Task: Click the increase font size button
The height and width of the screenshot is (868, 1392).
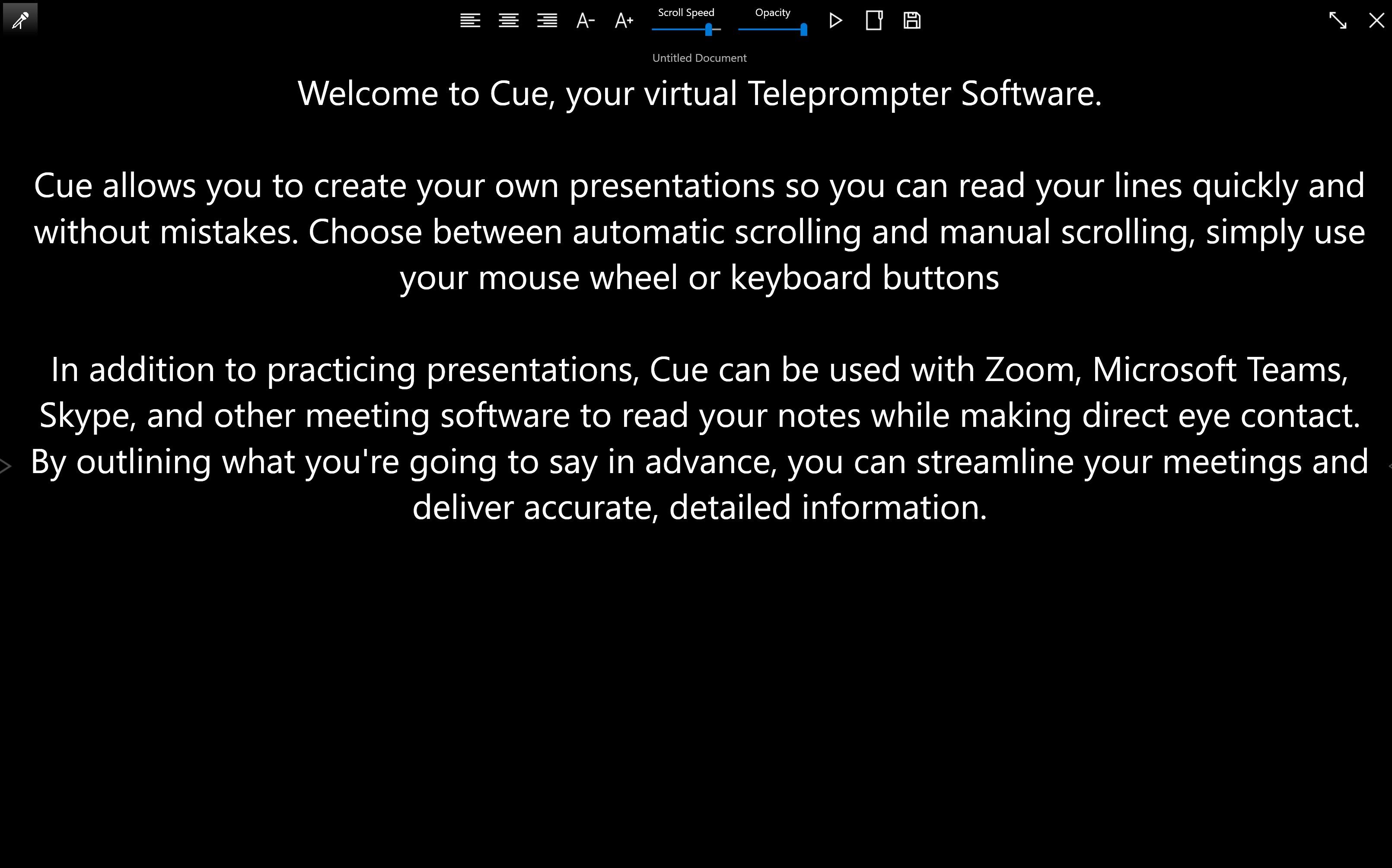Action: tap(623, 20)
